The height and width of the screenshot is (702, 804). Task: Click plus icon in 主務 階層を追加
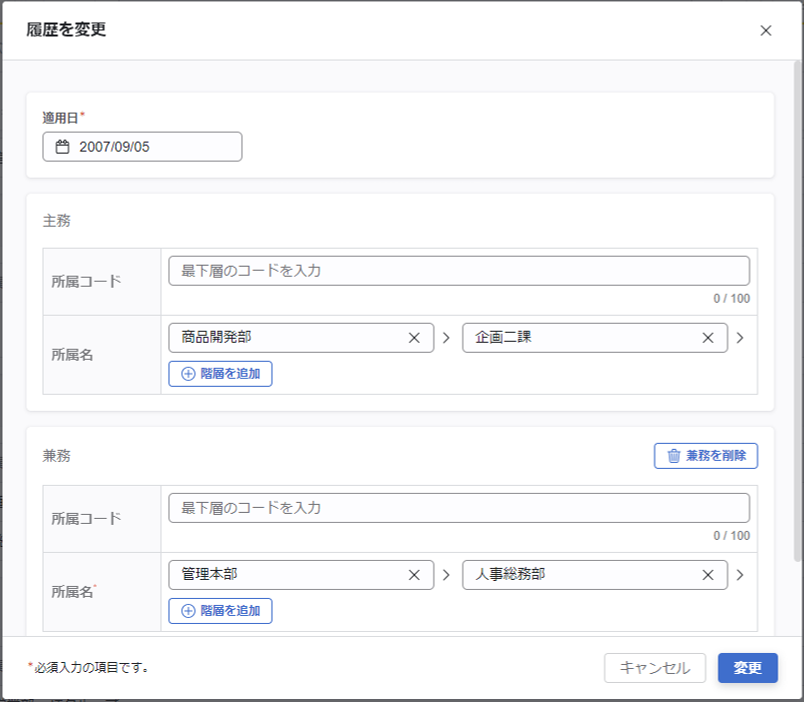coord(188,374)
